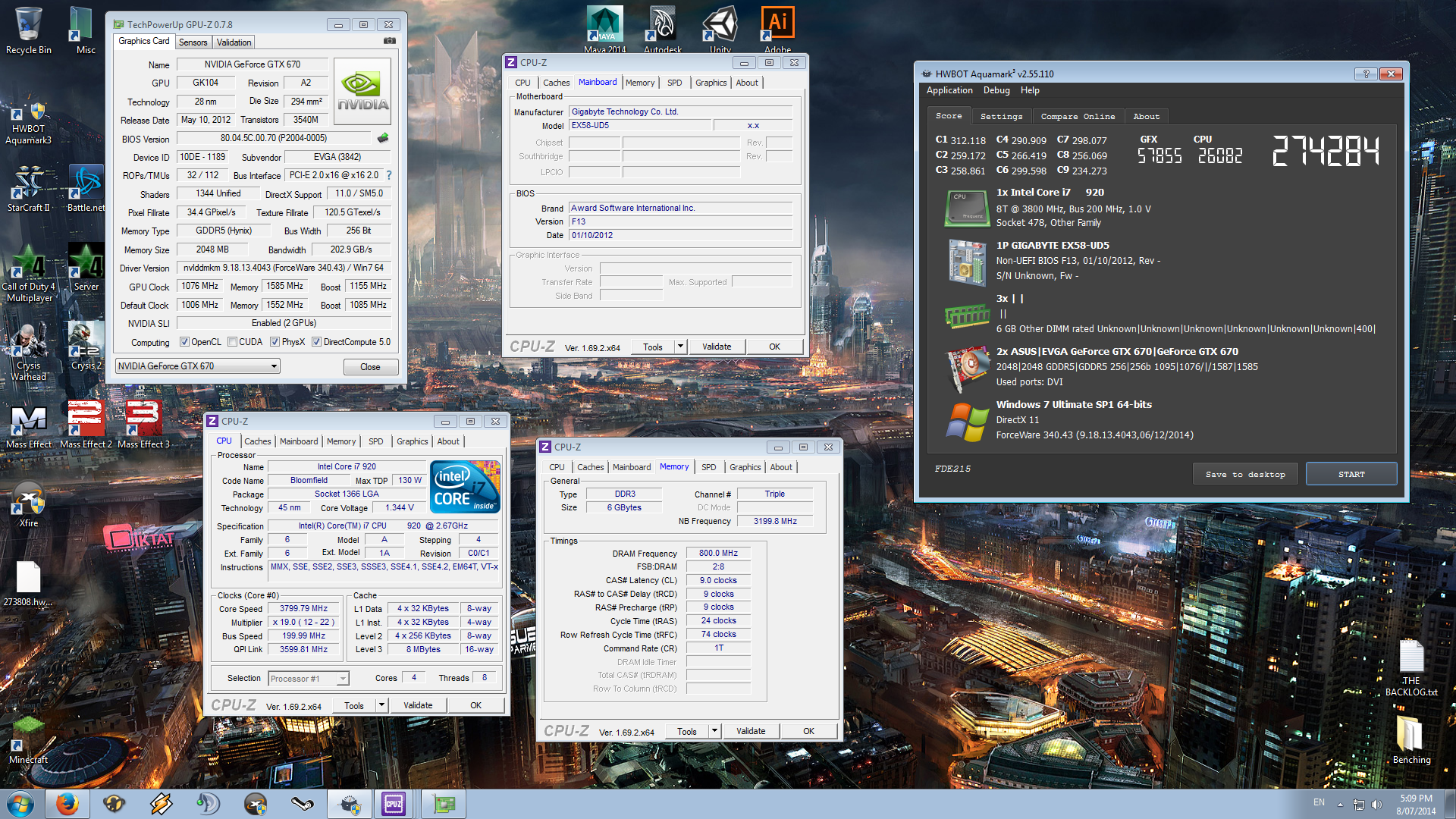The width and height of the screenshot is (1456, 819).
Task: Open Autodesk desktop shortcut
Action: tap(663, 29)
